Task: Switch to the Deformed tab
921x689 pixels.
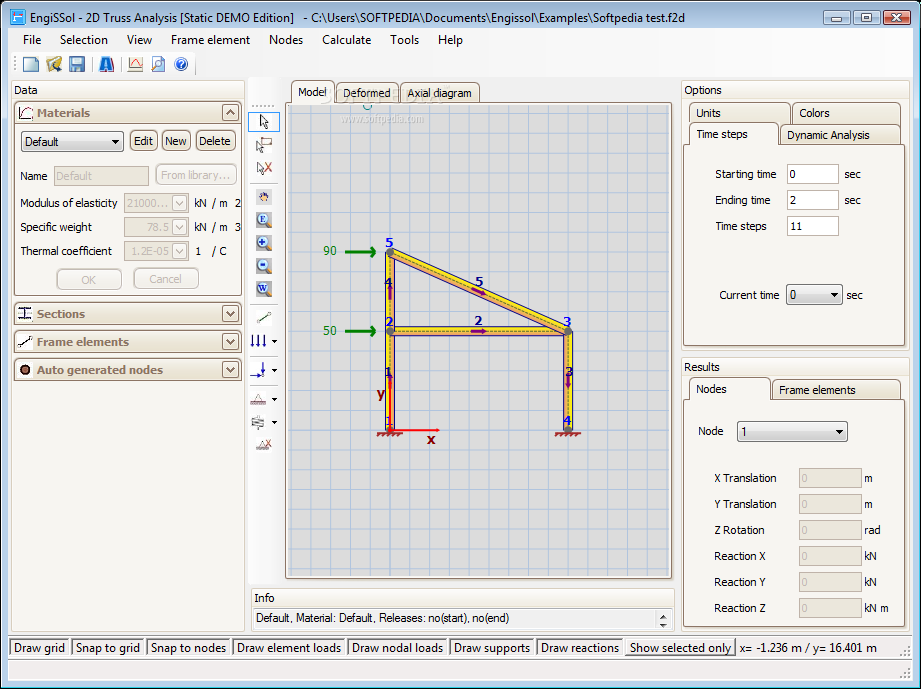Action: [367, 93]
